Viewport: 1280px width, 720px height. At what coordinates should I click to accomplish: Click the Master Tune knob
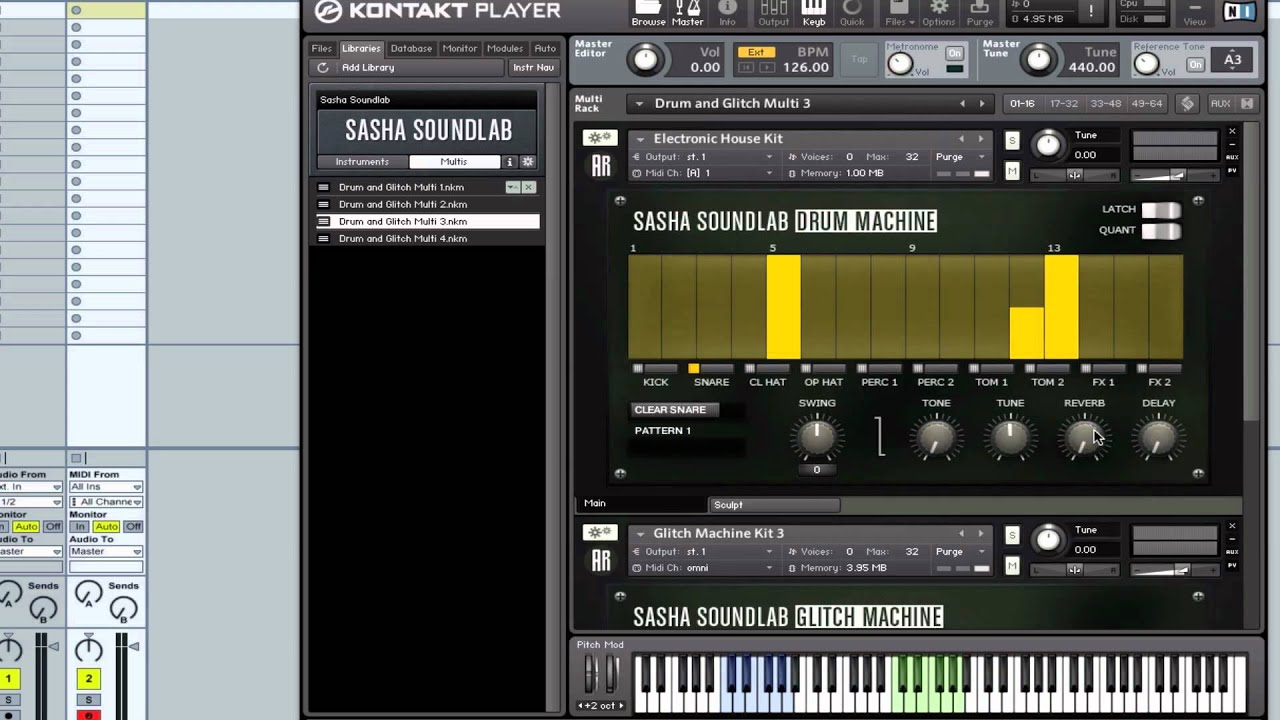pos(1039,60)
